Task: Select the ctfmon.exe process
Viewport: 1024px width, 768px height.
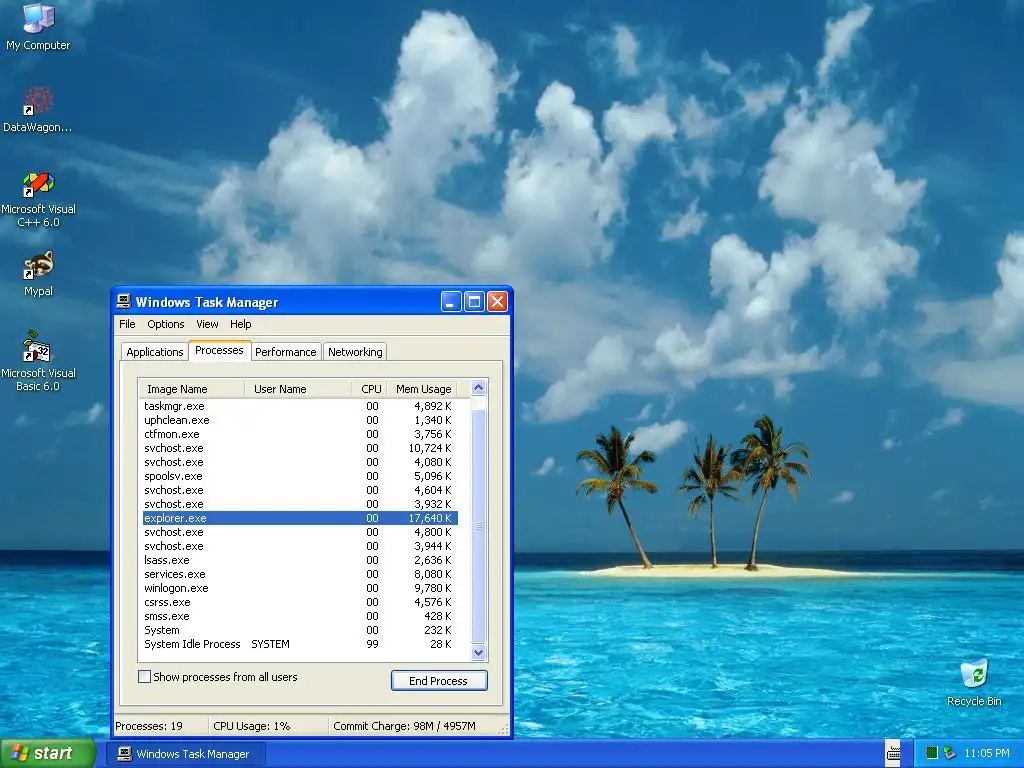Action: [x=300, y=434]
